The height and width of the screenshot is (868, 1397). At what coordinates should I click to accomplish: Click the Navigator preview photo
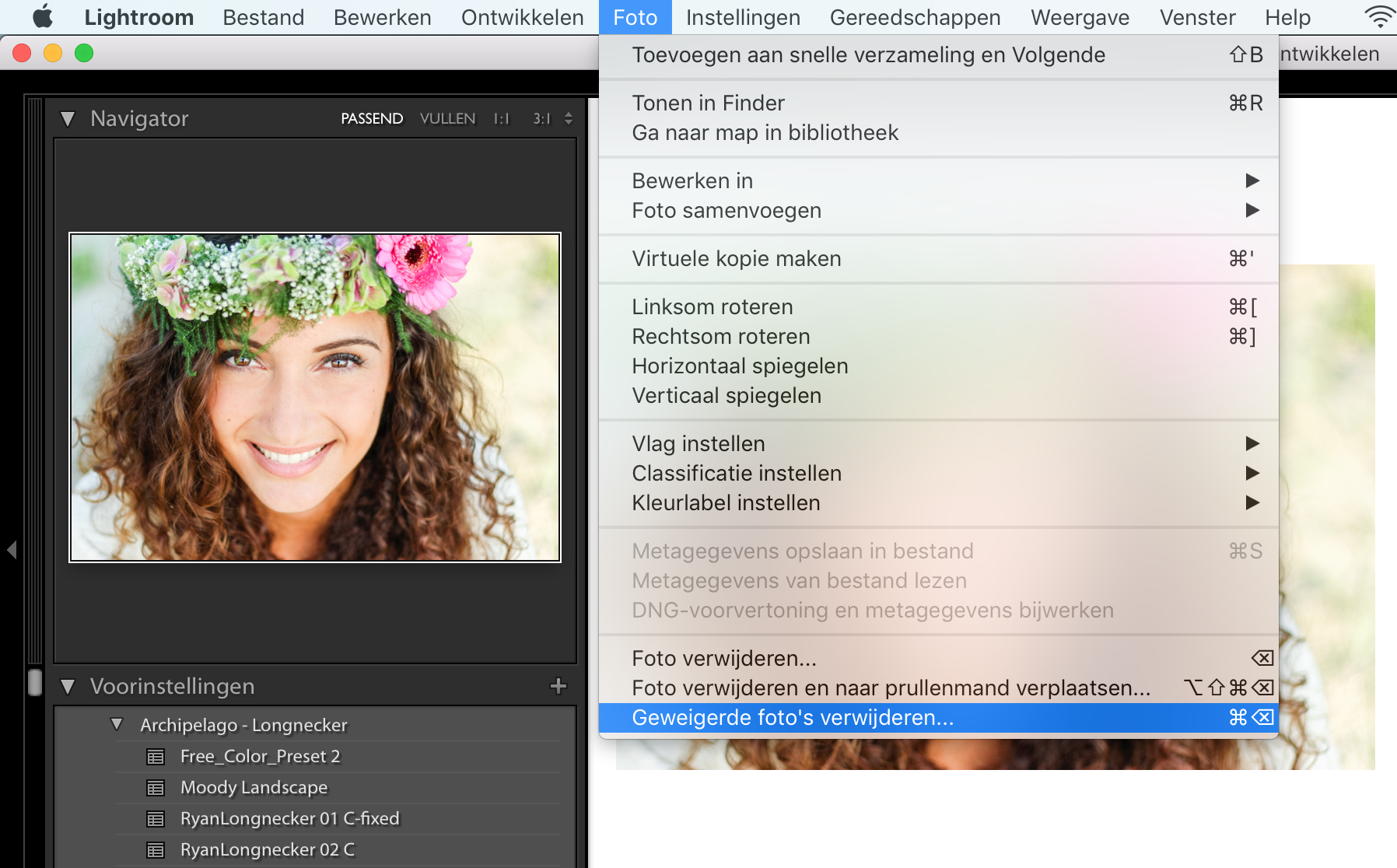pyautogui.click(x=315, y=397)
